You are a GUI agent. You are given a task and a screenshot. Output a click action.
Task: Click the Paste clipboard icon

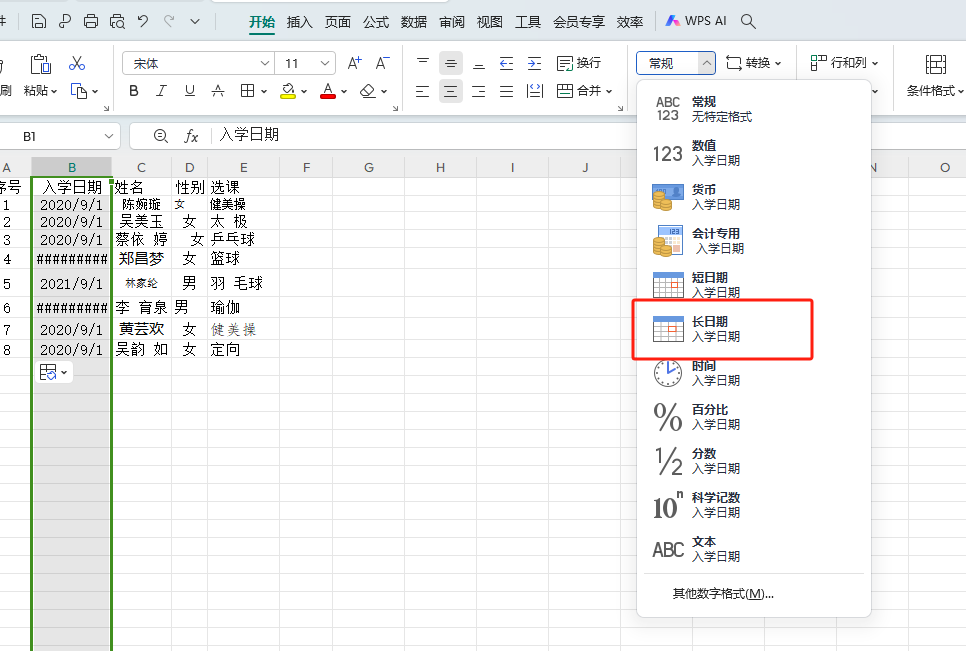[41, 63]
